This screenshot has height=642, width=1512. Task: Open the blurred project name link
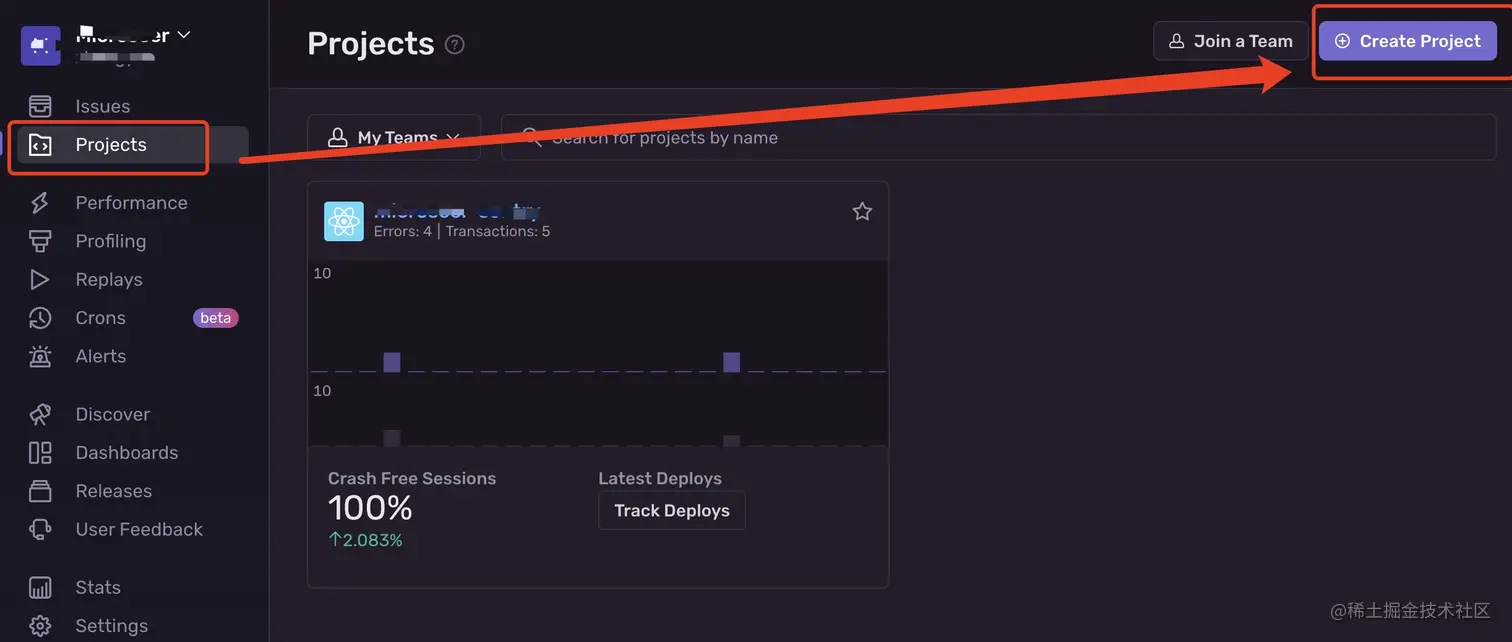[x=457, y=211]
